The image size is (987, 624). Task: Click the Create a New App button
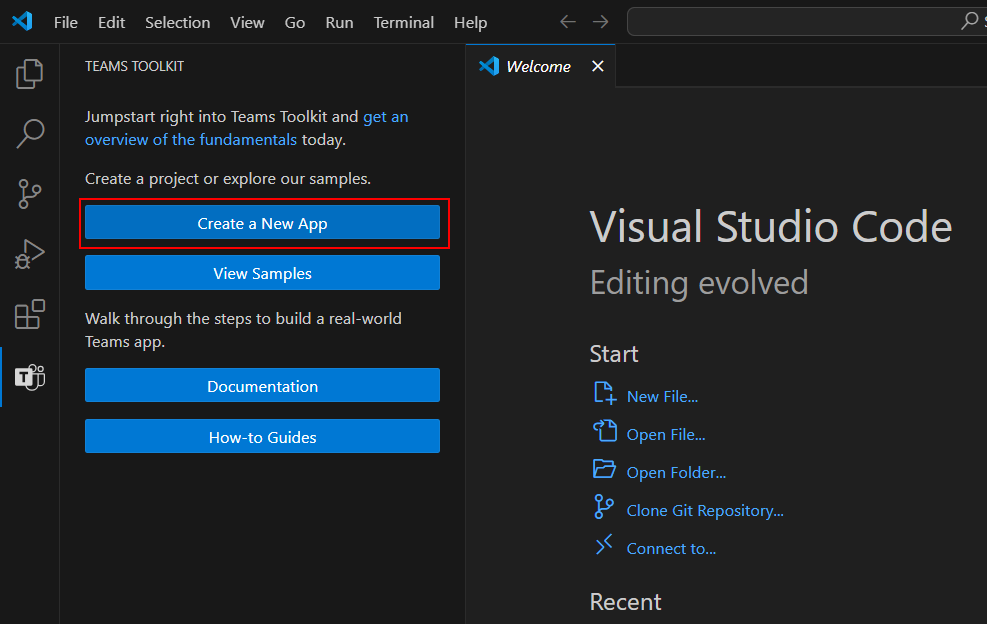262,223
